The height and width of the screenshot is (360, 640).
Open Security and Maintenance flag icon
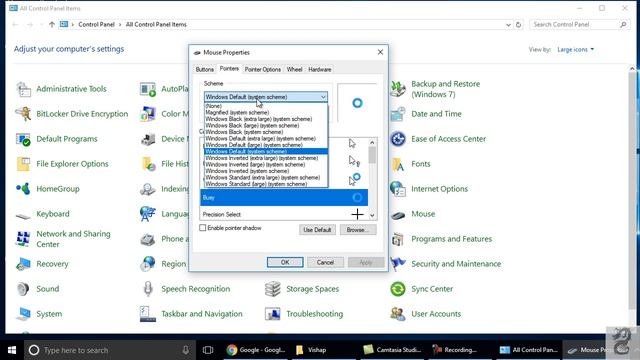[x=398, y=264]
